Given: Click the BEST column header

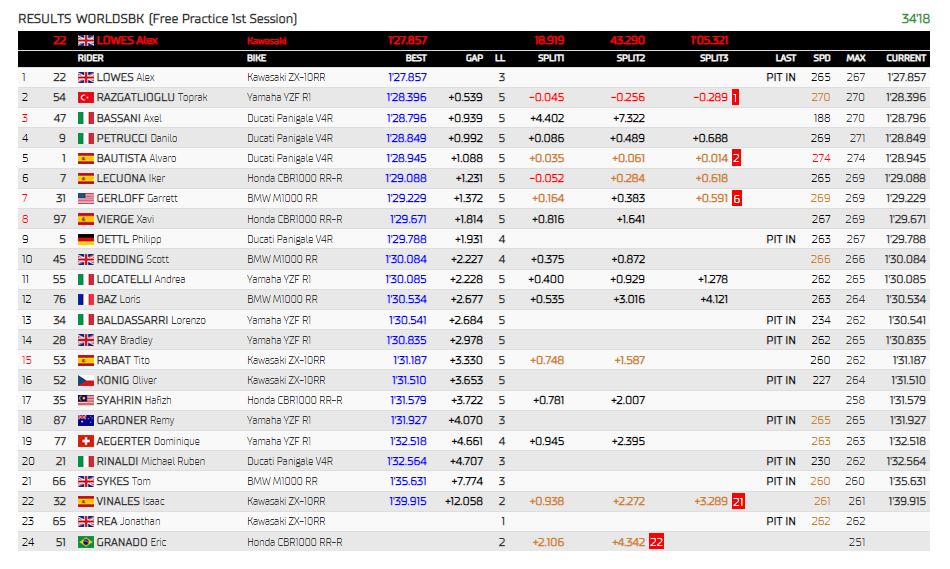Looking at the screenshot, I should (416, 59).
